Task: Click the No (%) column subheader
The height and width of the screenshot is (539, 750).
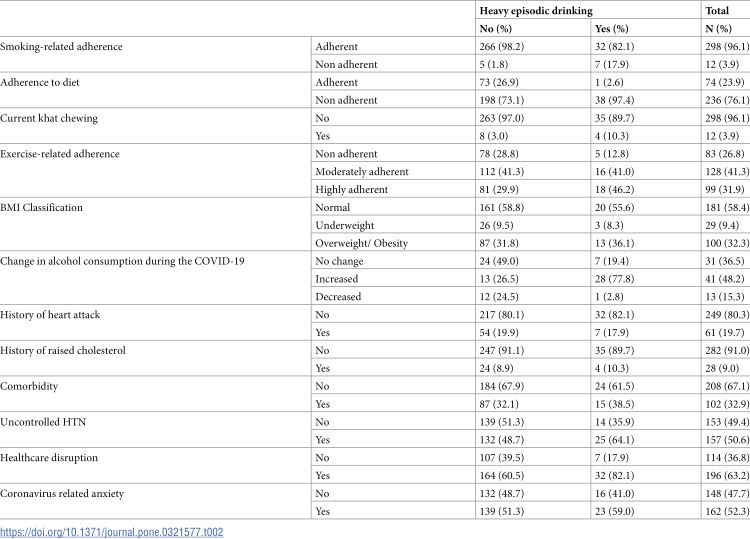Action: point(496,29)
